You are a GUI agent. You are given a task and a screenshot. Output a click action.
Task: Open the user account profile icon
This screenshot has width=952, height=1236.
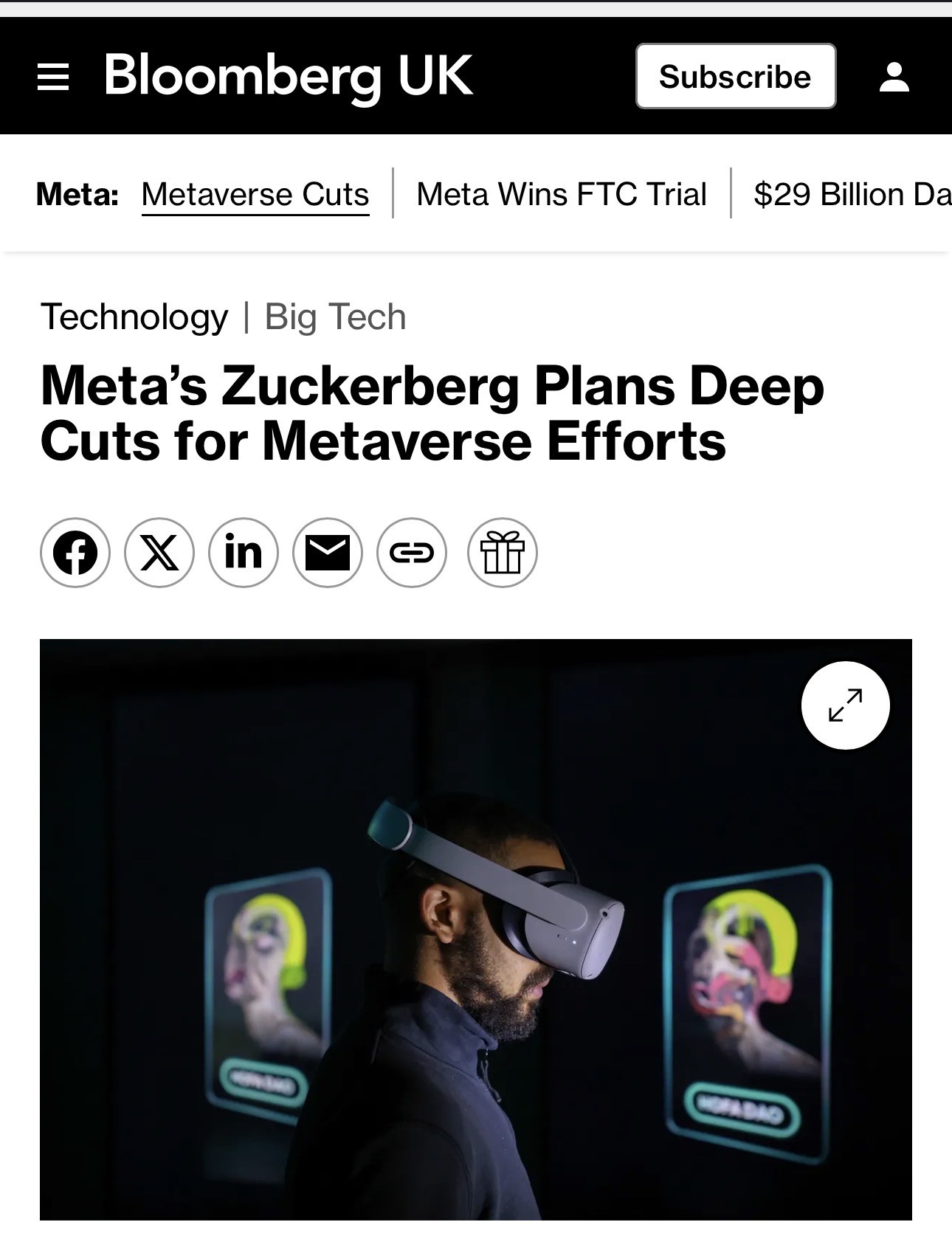[894, 77]
